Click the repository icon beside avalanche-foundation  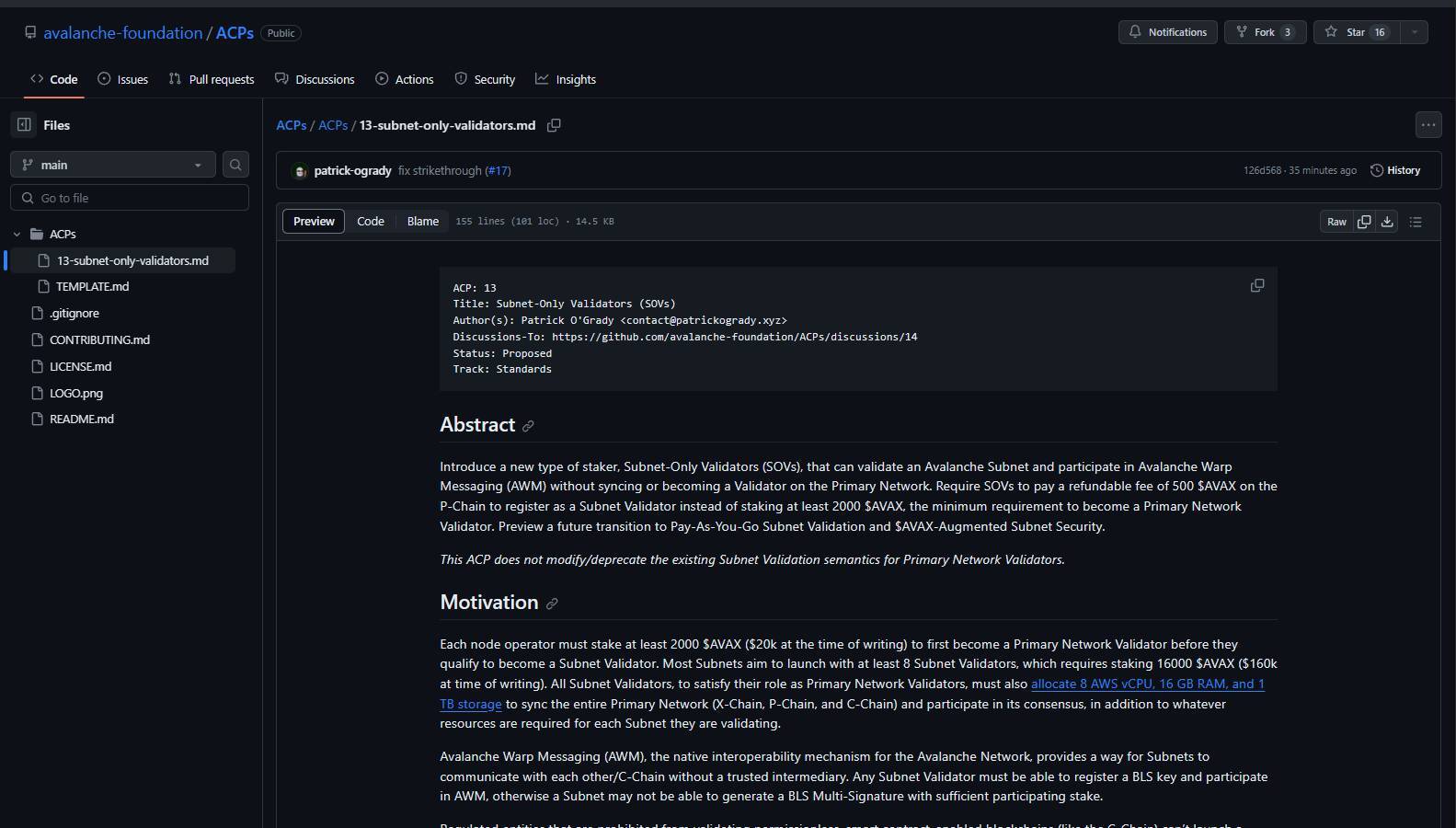(x=32, y=32)
